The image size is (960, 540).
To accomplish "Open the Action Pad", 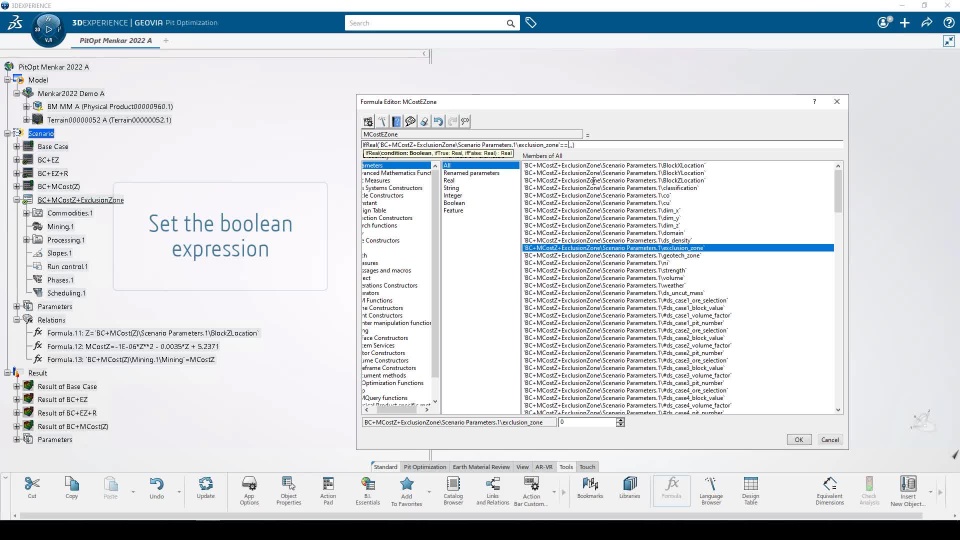I will (328, 491).
